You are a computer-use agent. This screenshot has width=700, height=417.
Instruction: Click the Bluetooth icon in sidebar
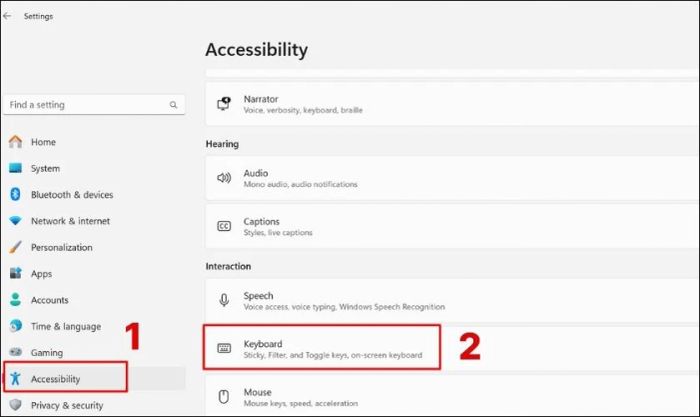(15, 194)
